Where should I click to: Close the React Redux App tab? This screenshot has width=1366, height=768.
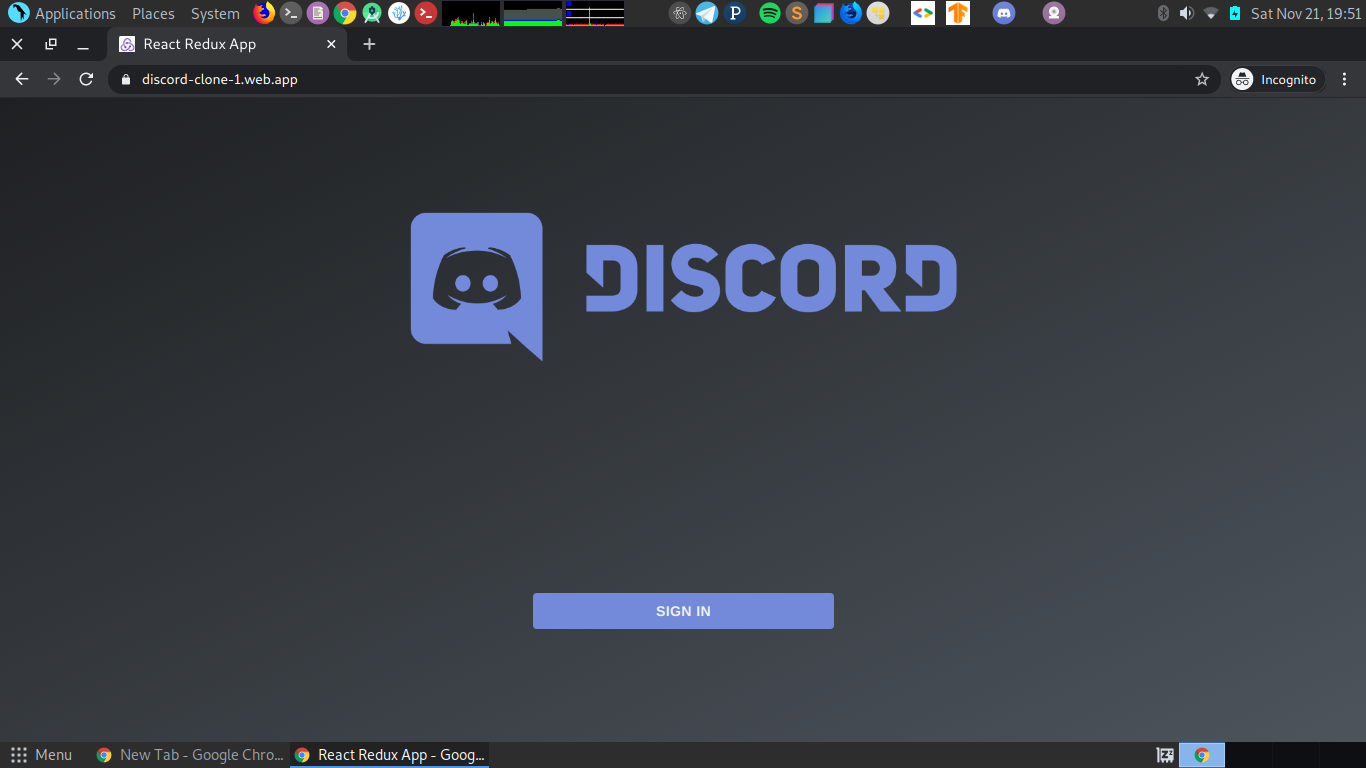(331, 44)
